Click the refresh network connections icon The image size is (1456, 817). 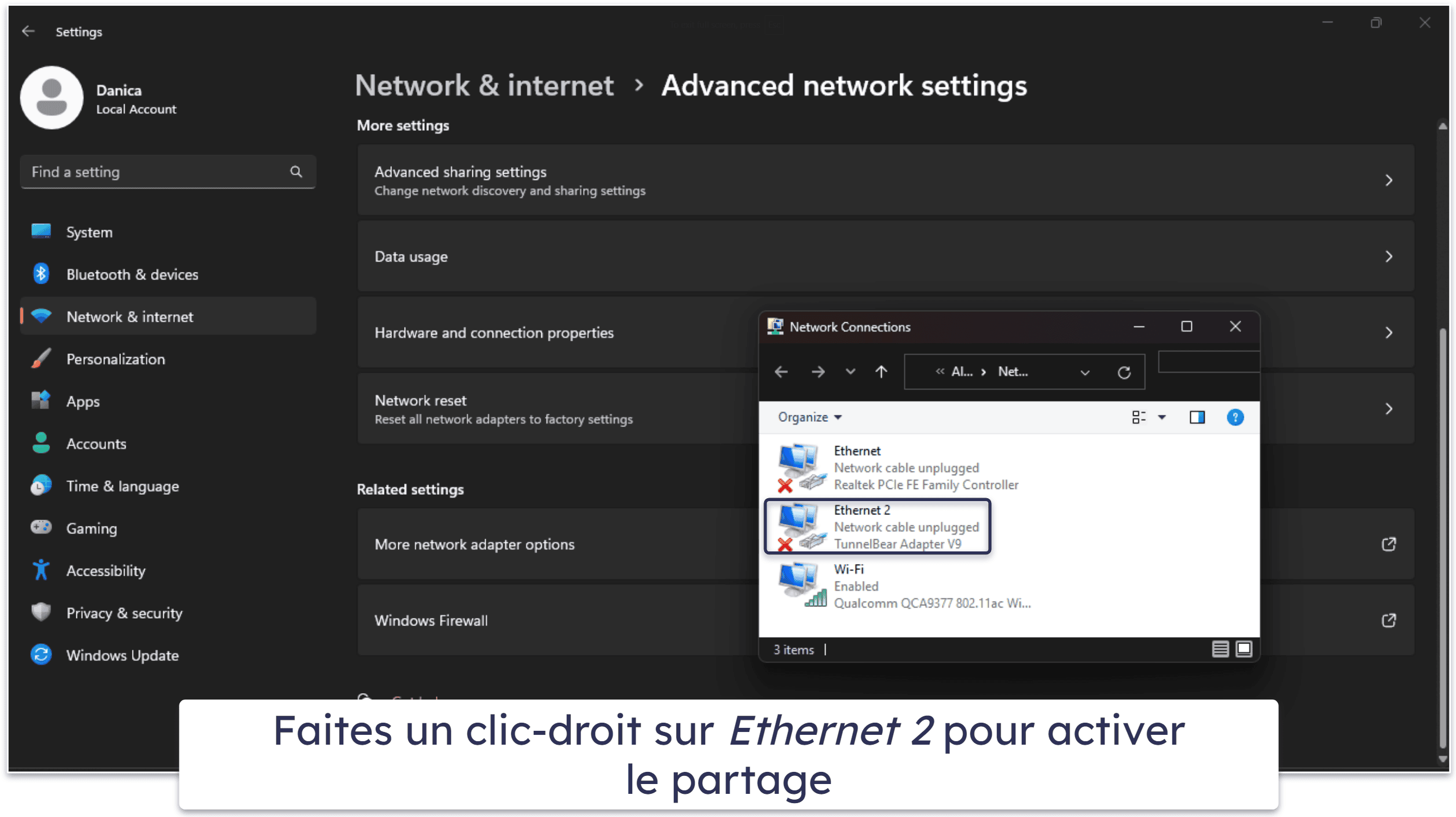click(1124, 371)
